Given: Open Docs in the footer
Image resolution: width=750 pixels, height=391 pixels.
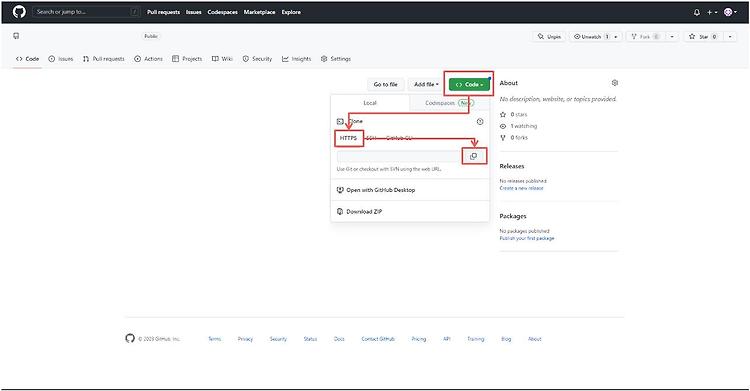Looking at the screenshot, I should pyautogui.click(x=339, y=339).
